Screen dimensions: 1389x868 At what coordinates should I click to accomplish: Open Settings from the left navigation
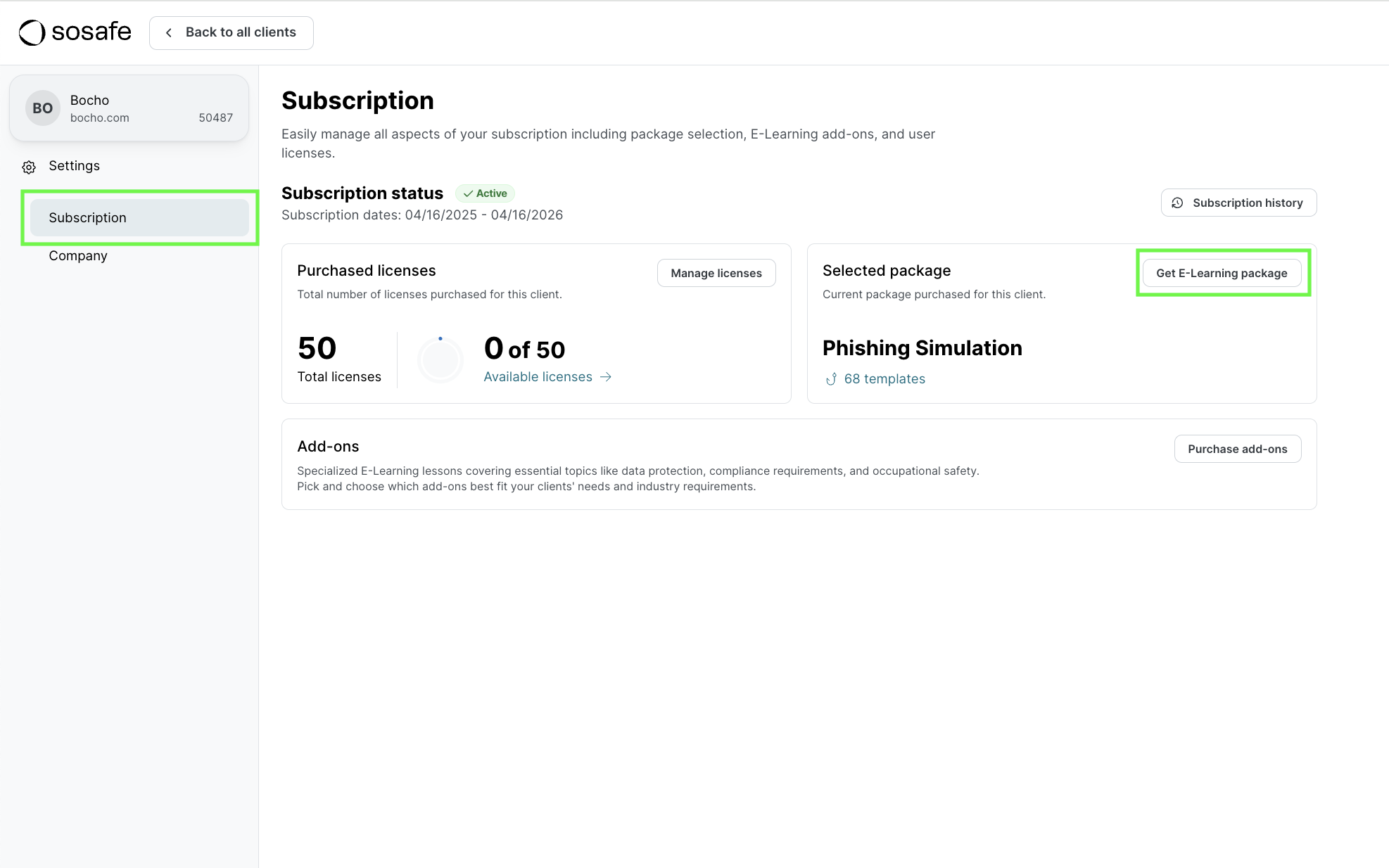point(73,166)
